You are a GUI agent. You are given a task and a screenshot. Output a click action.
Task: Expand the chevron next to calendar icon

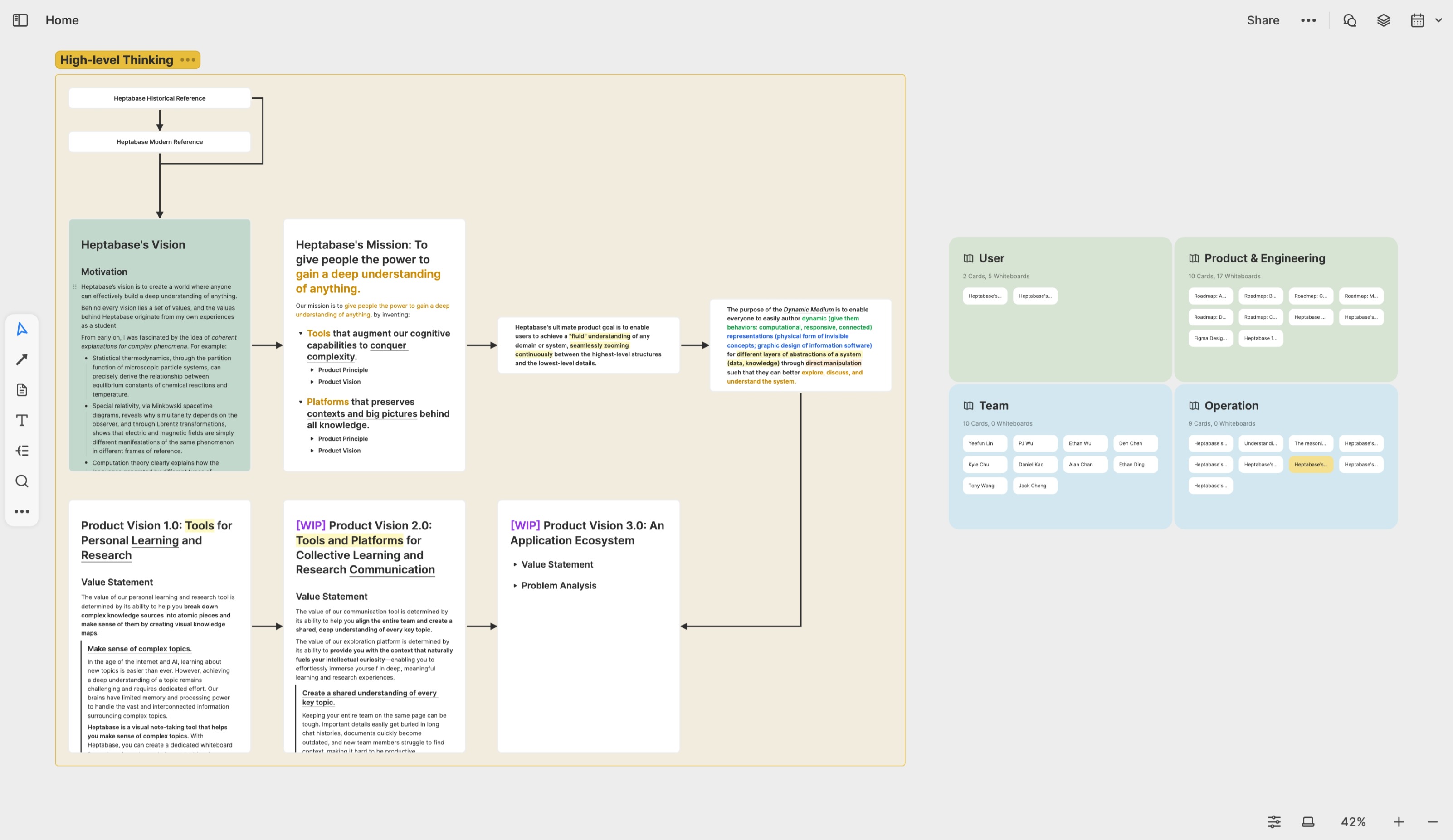click(1438, 20)
